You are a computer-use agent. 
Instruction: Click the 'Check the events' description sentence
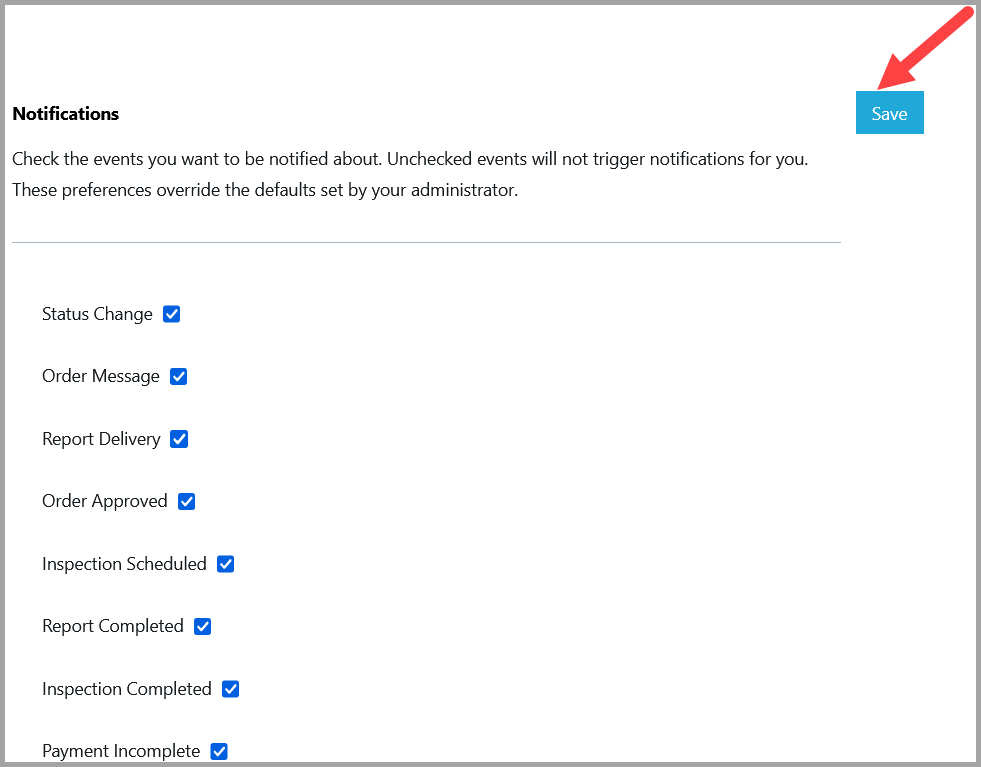pyautogui.click(x=410, y=159)
